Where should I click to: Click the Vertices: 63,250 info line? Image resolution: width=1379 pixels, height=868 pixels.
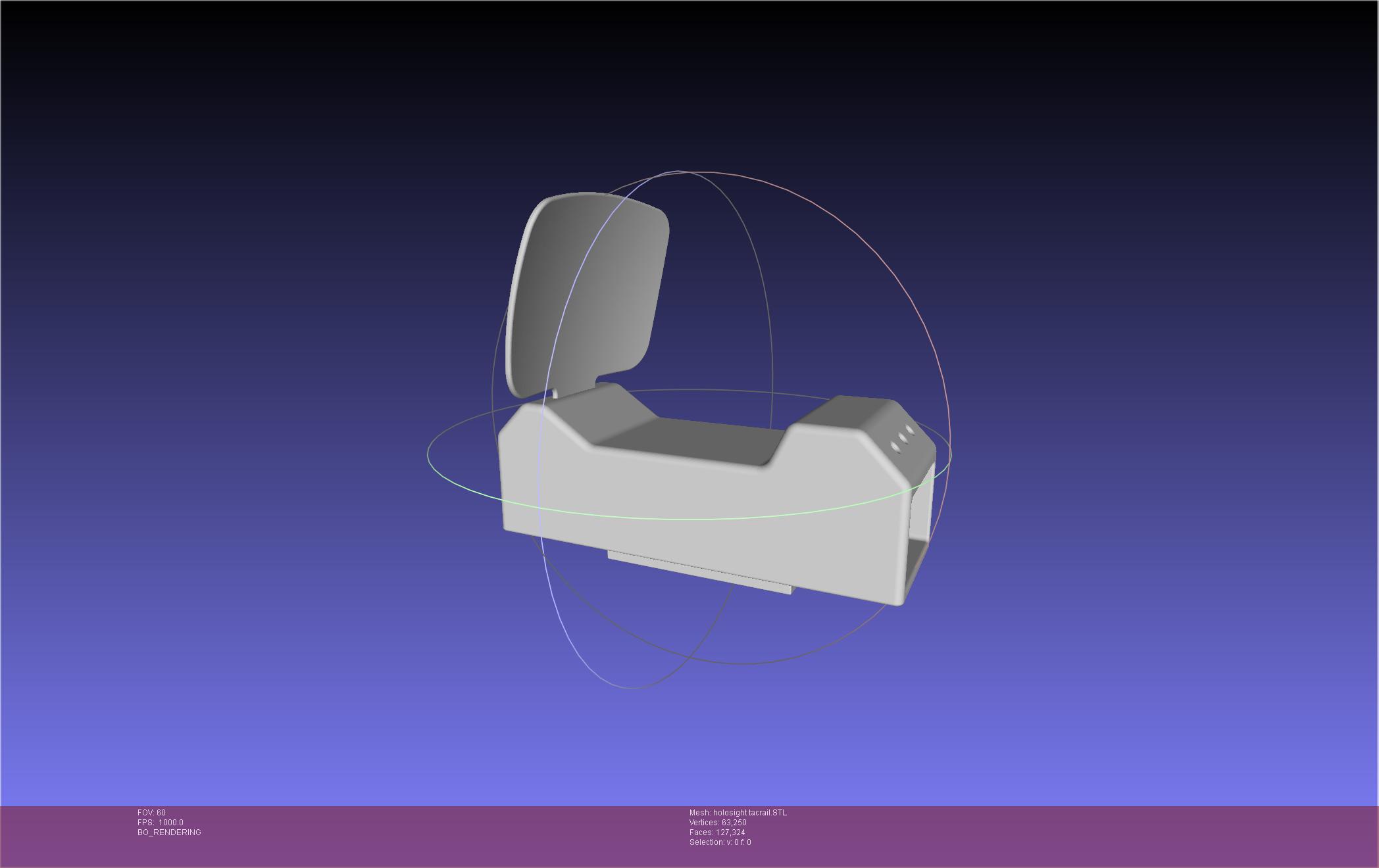coord(718,823)
